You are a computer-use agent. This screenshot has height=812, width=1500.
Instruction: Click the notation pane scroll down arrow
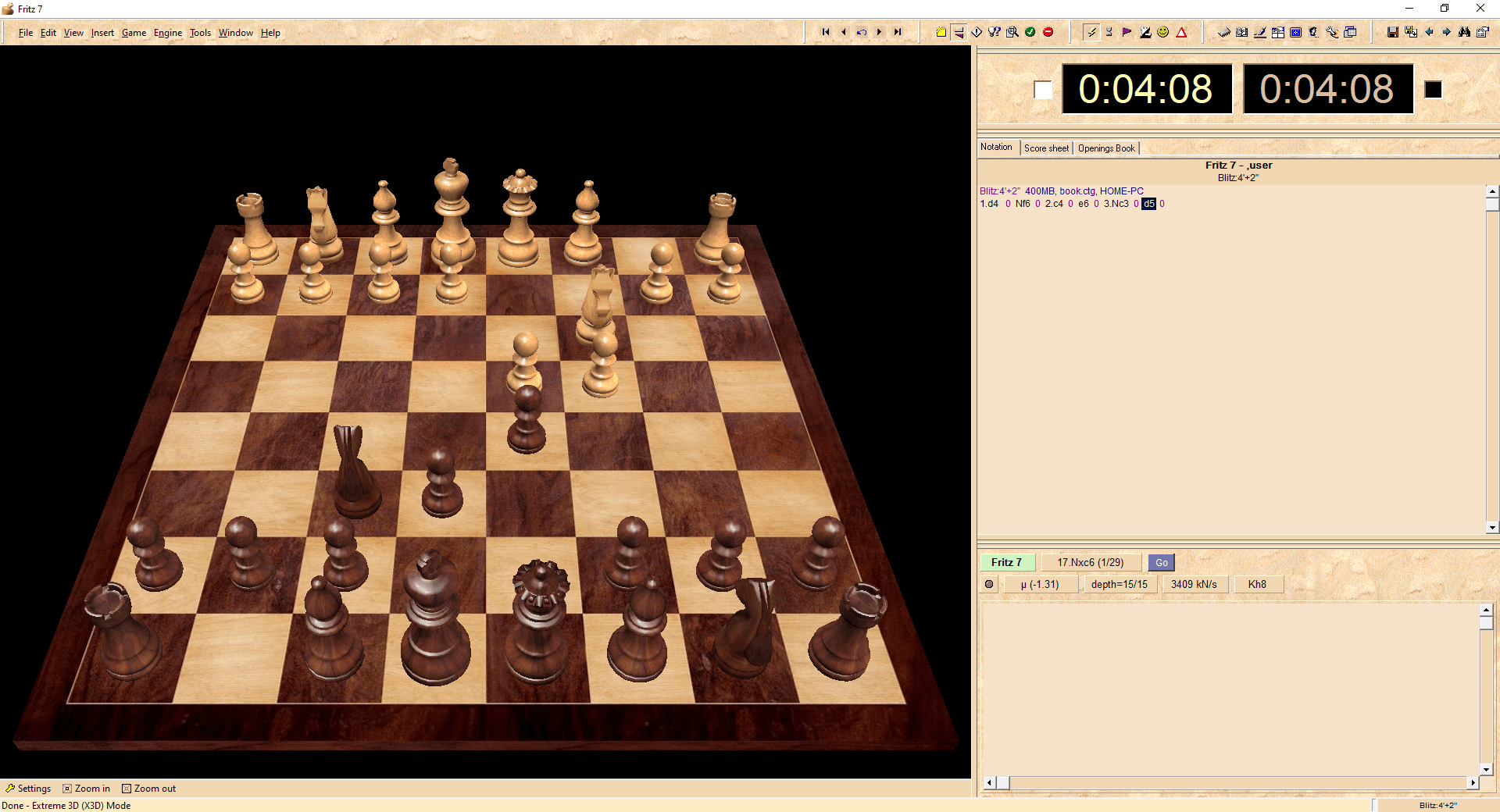coord(1491,527)
